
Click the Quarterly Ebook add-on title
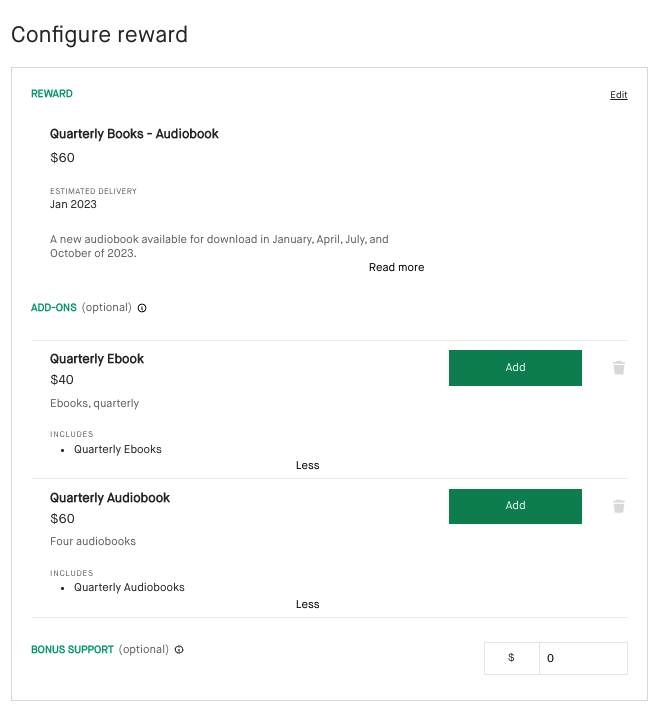coord(97,359)
